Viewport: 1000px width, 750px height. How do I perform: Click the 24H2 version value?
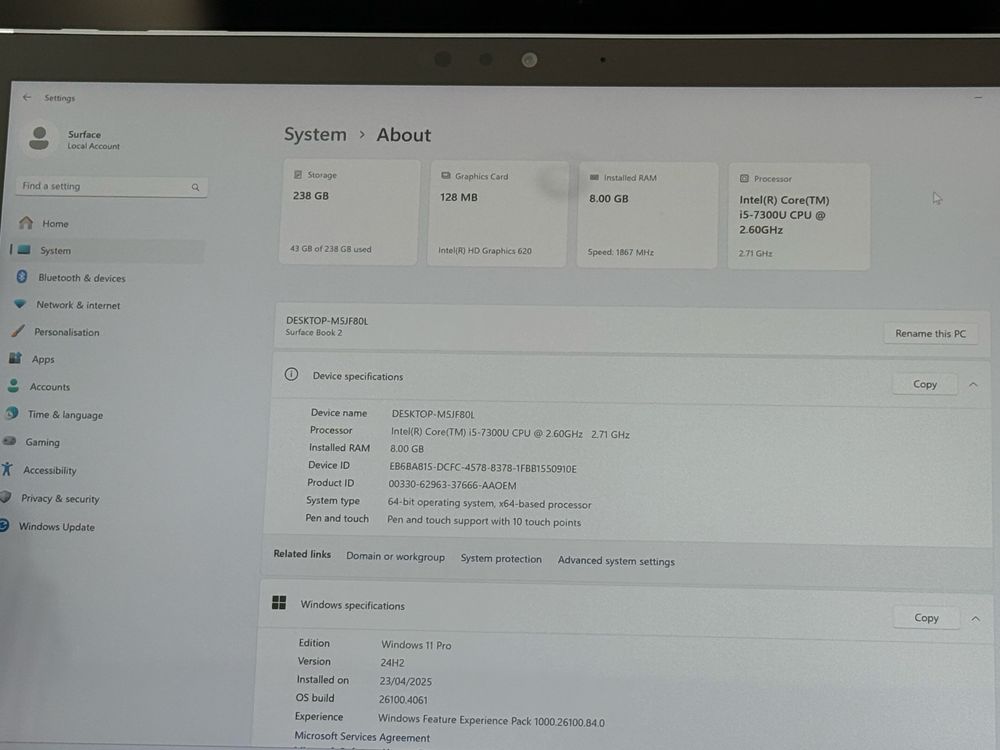tap(392, 663)
